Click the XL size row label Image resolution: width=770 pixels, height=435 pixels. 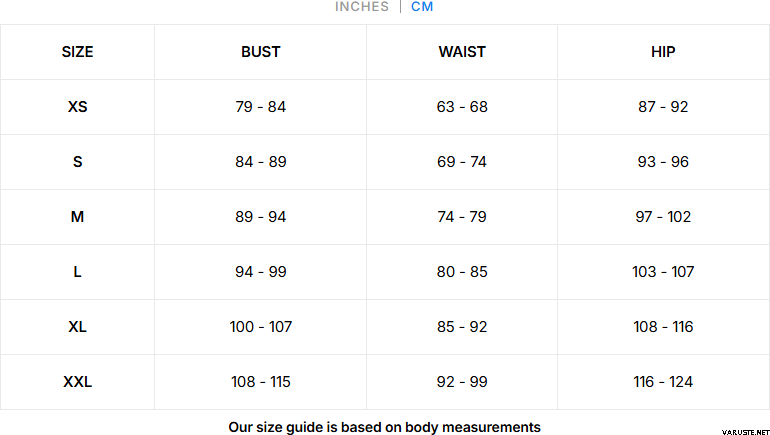(77, 327)
